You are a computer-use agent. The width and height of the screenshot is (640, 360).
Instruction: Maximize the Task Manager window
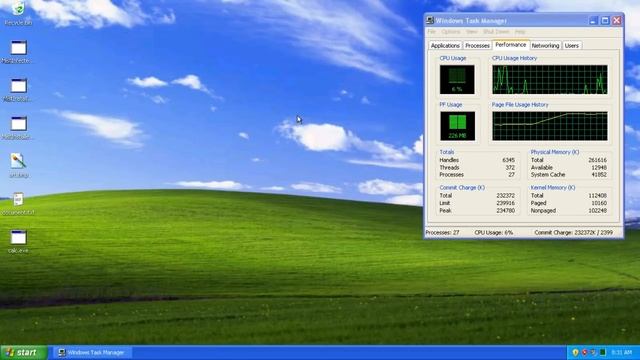(x=605, y=20)
